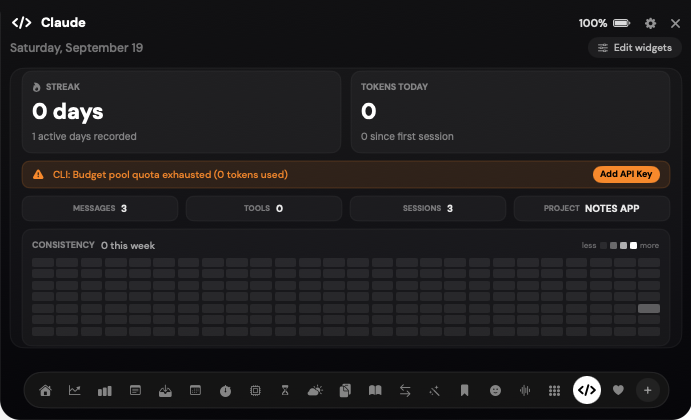Screen dimensions: 691x420
Task: Select the Sessions 3 stat tile
Action: click(x=428, y=208)
